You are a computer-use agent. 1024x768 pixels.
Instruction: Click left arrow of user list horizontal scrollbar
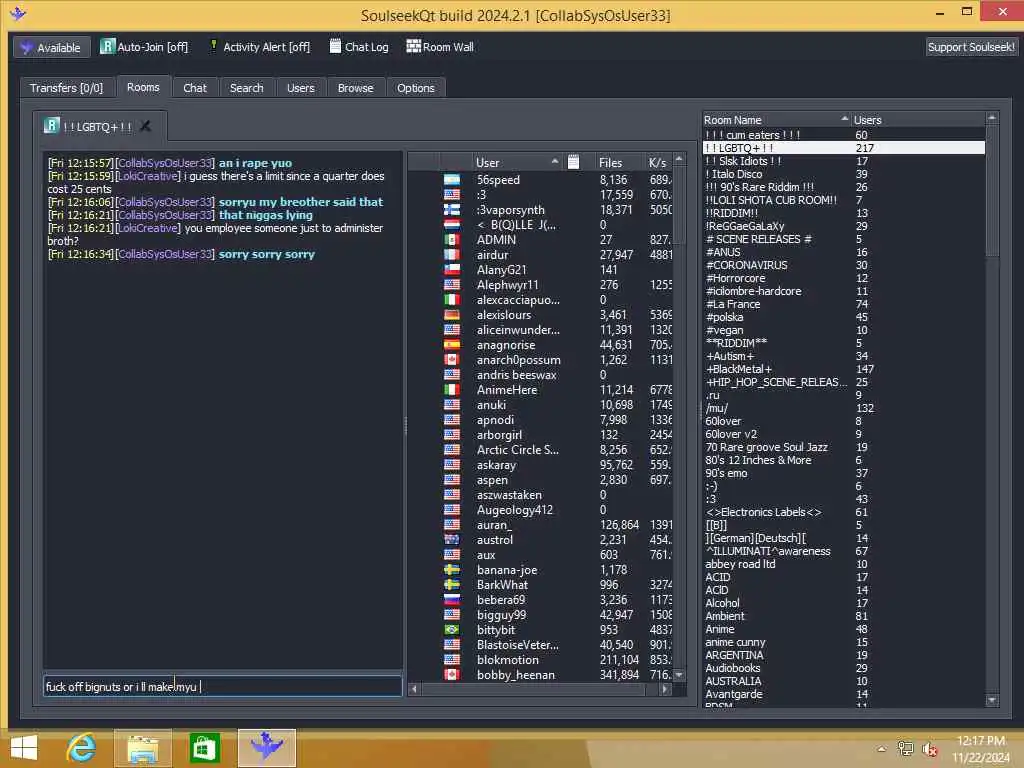click(414, 688)
